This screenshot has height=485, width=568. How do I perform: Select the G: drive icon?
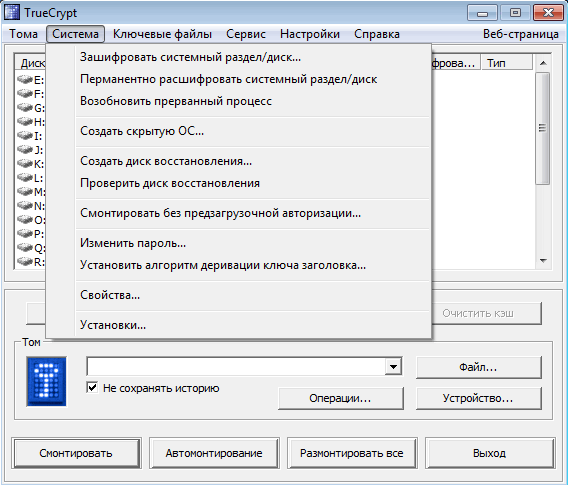pyautogui.click(x=25, y=108)
